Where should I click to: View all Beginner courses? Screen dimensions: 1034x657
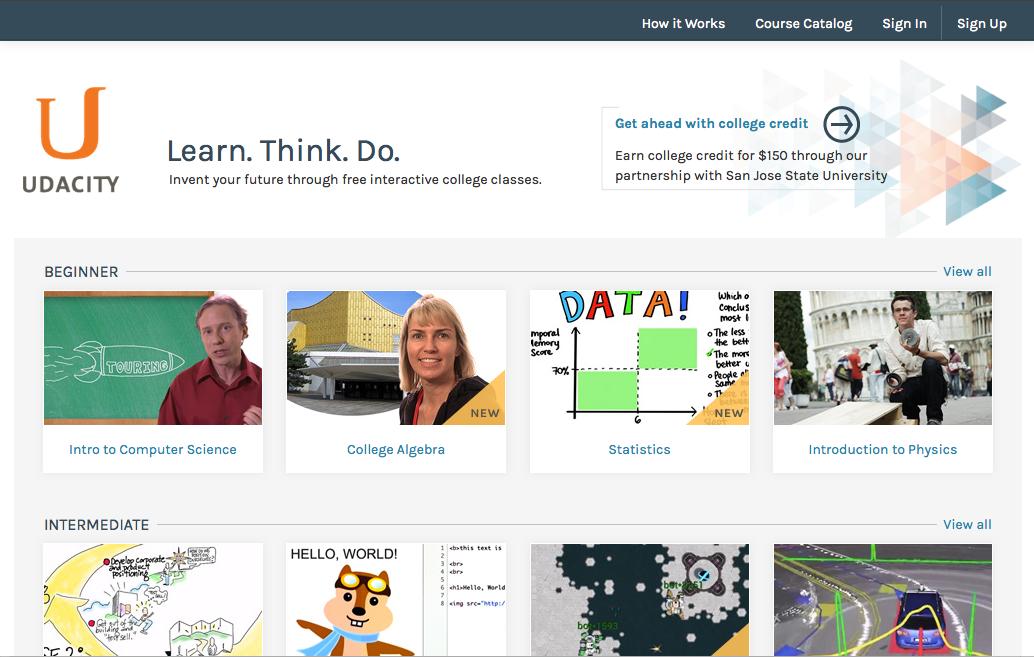[x=966, y=271]
